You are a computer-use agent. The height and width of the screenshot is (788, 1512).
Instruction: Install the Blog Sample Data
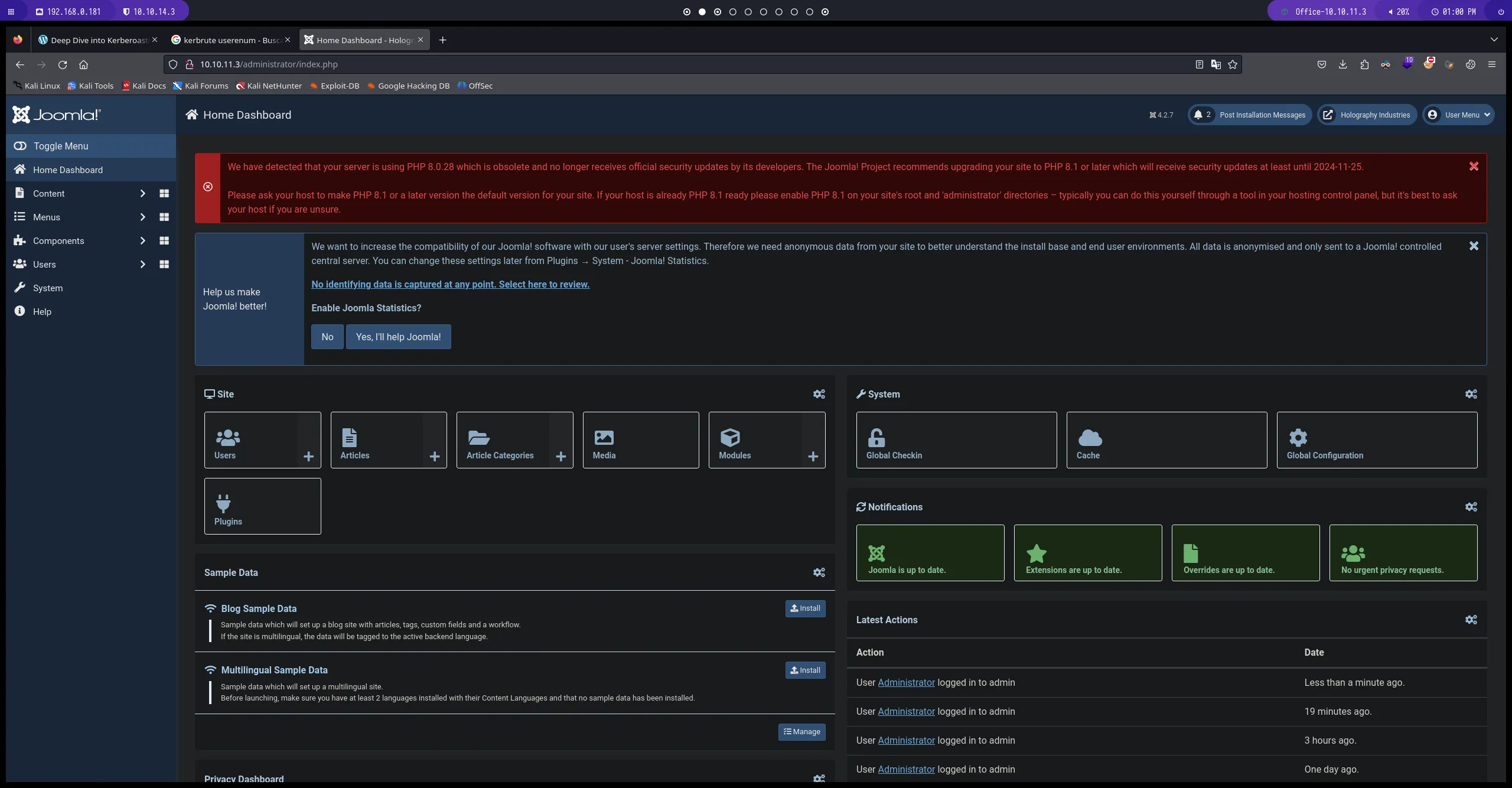coord(805,608)
